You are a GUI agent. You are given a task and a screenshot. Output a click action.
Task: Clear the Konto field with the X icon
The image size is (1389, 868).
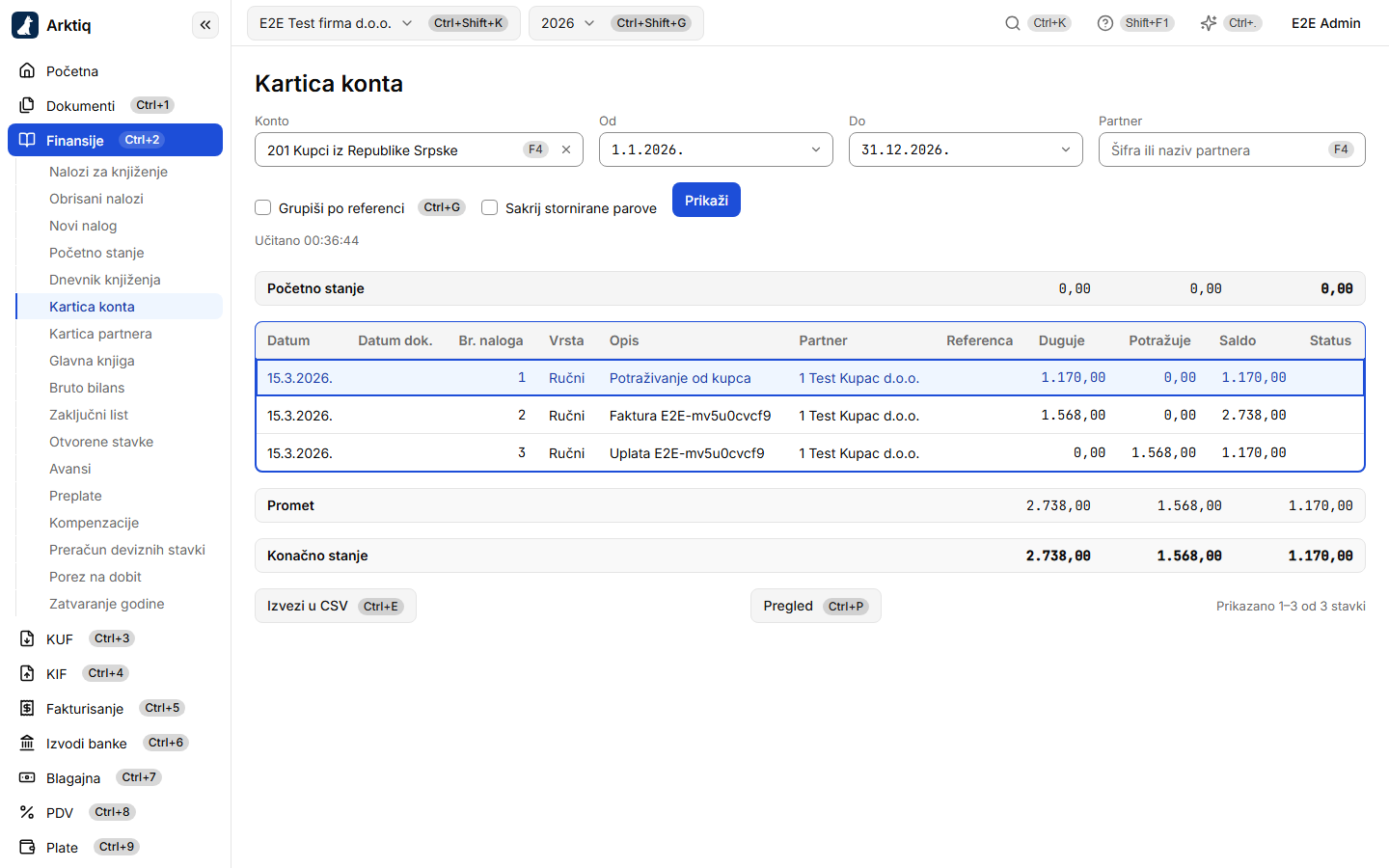coord(566,149)
